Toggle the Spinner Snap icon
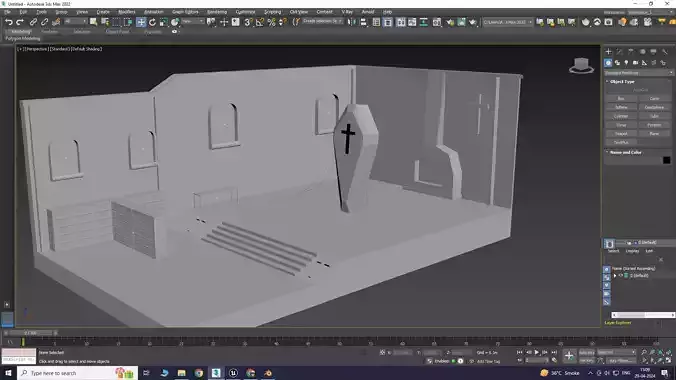This screenshot has height=380, width=676. pos(282,22)
